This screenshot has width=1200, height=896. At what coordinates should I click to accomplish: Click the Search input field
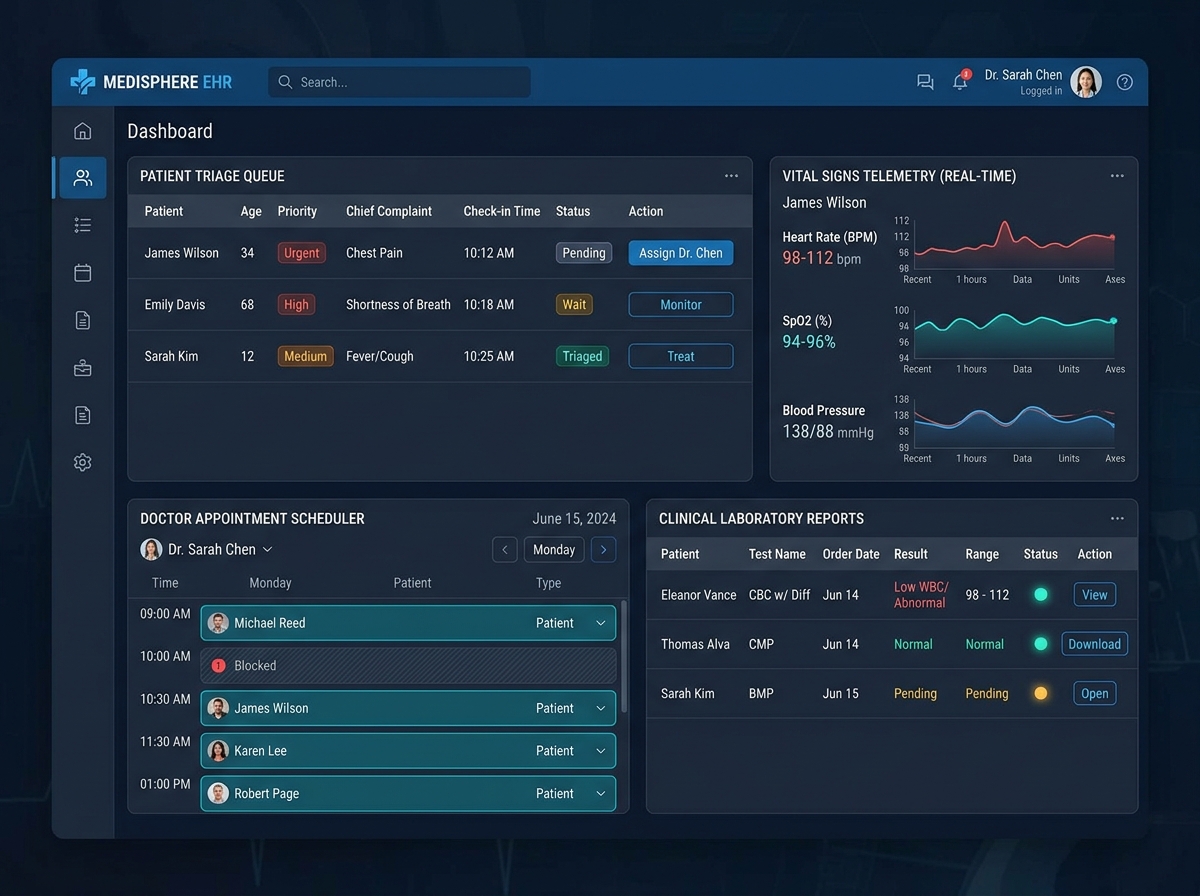click(399, 82)
